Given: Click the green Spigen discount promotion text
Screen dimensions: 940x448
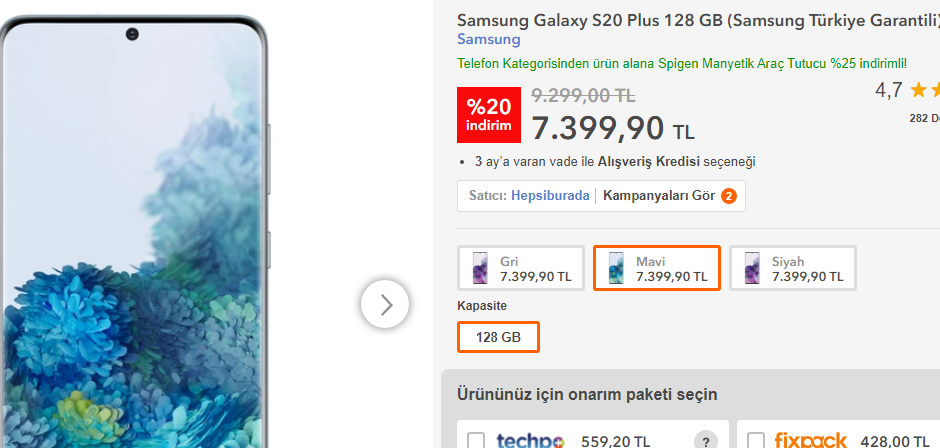Looking at the screenshot, I should pos(681,63).
